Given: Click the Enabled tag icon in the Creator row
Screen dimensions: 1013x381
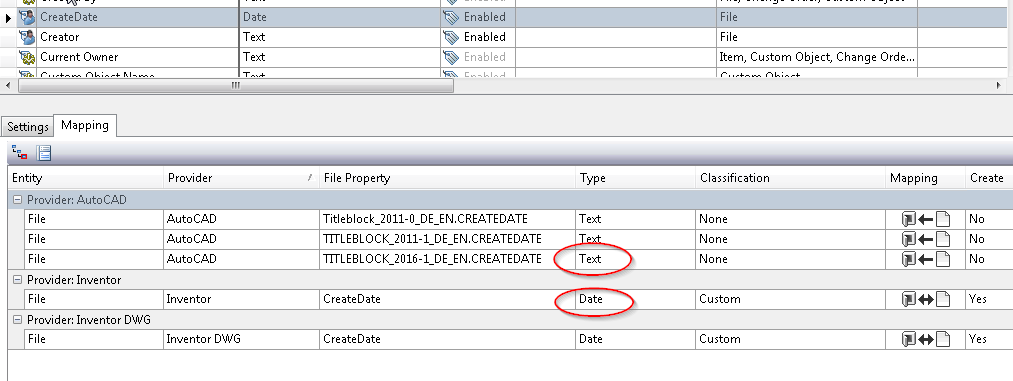Looking at the screenshot, I should pyautogui.click(x=451, y=37).
